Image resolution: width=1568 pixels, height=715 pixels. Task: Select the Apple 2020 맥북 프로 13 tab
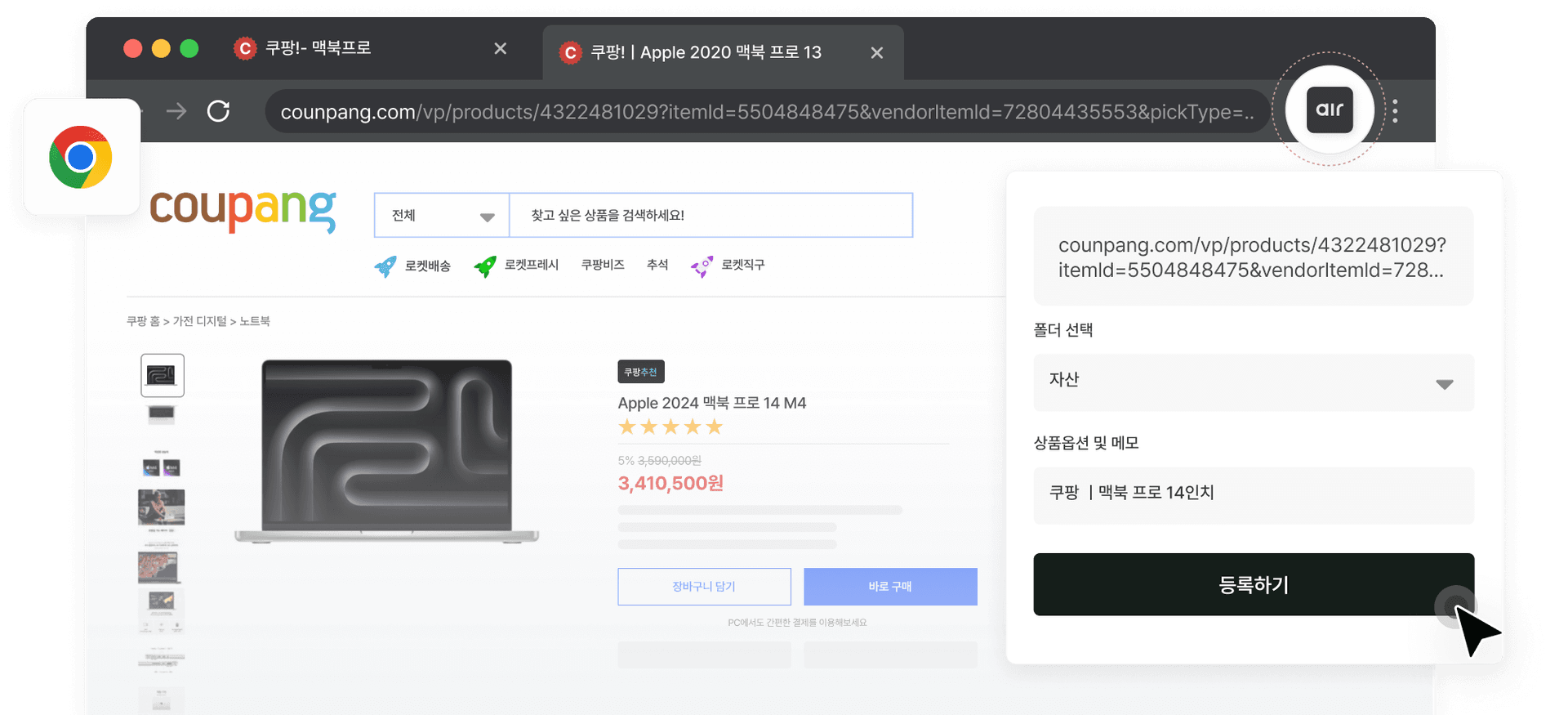(723, 52)
